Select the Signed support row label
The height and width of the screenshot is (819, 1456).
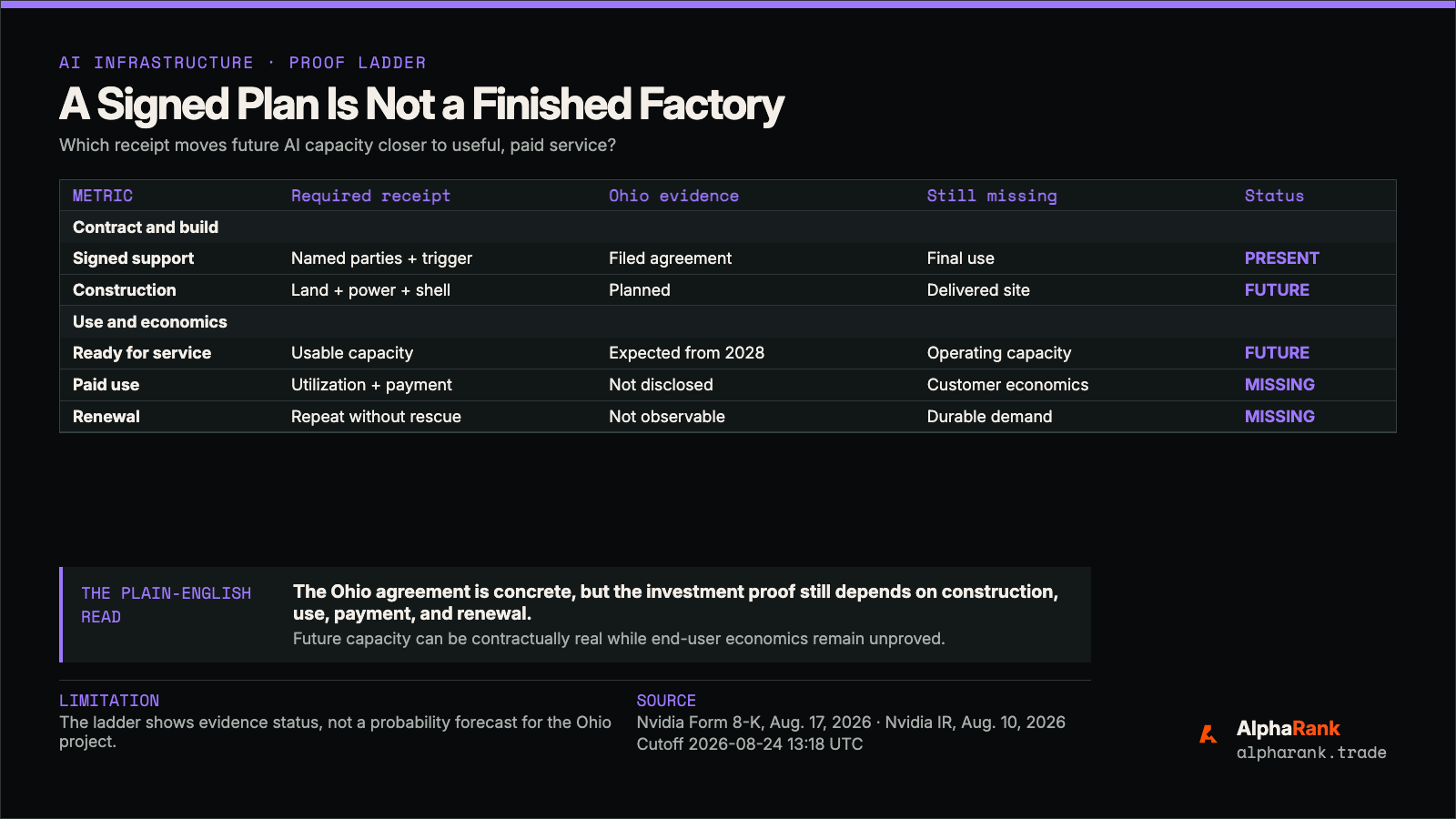coord(133,258)
